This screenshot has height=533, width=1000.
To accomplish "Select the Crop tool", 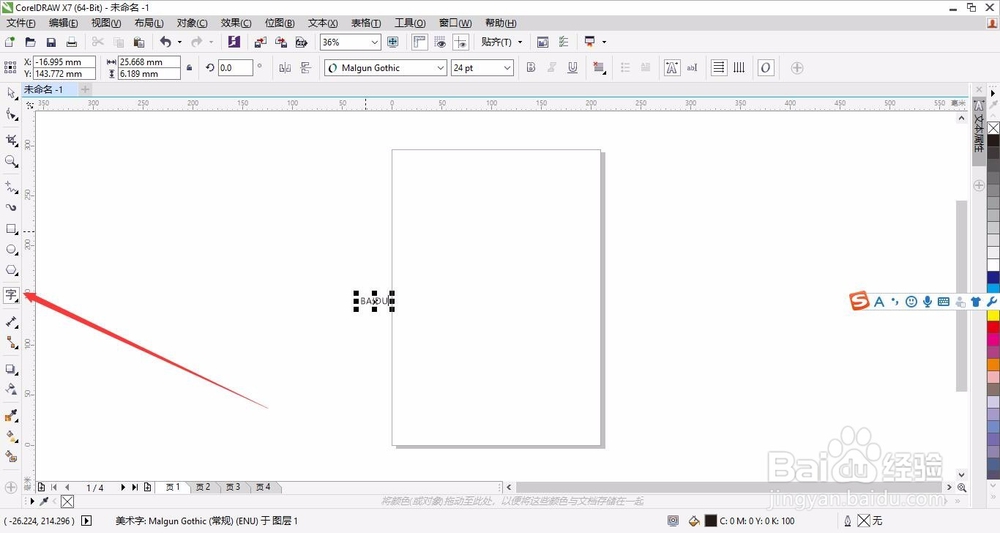I will tap(11, 140).
